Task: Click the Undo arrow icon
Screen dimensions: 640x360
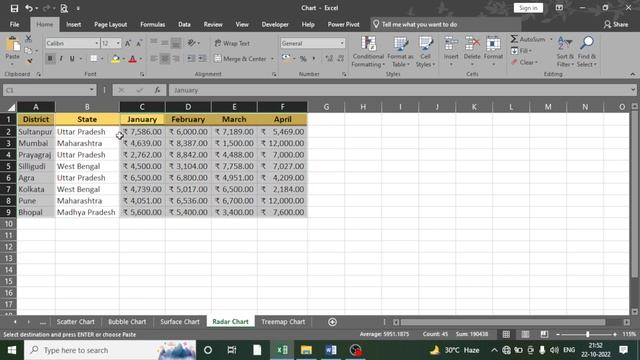Action: (29, 8)
